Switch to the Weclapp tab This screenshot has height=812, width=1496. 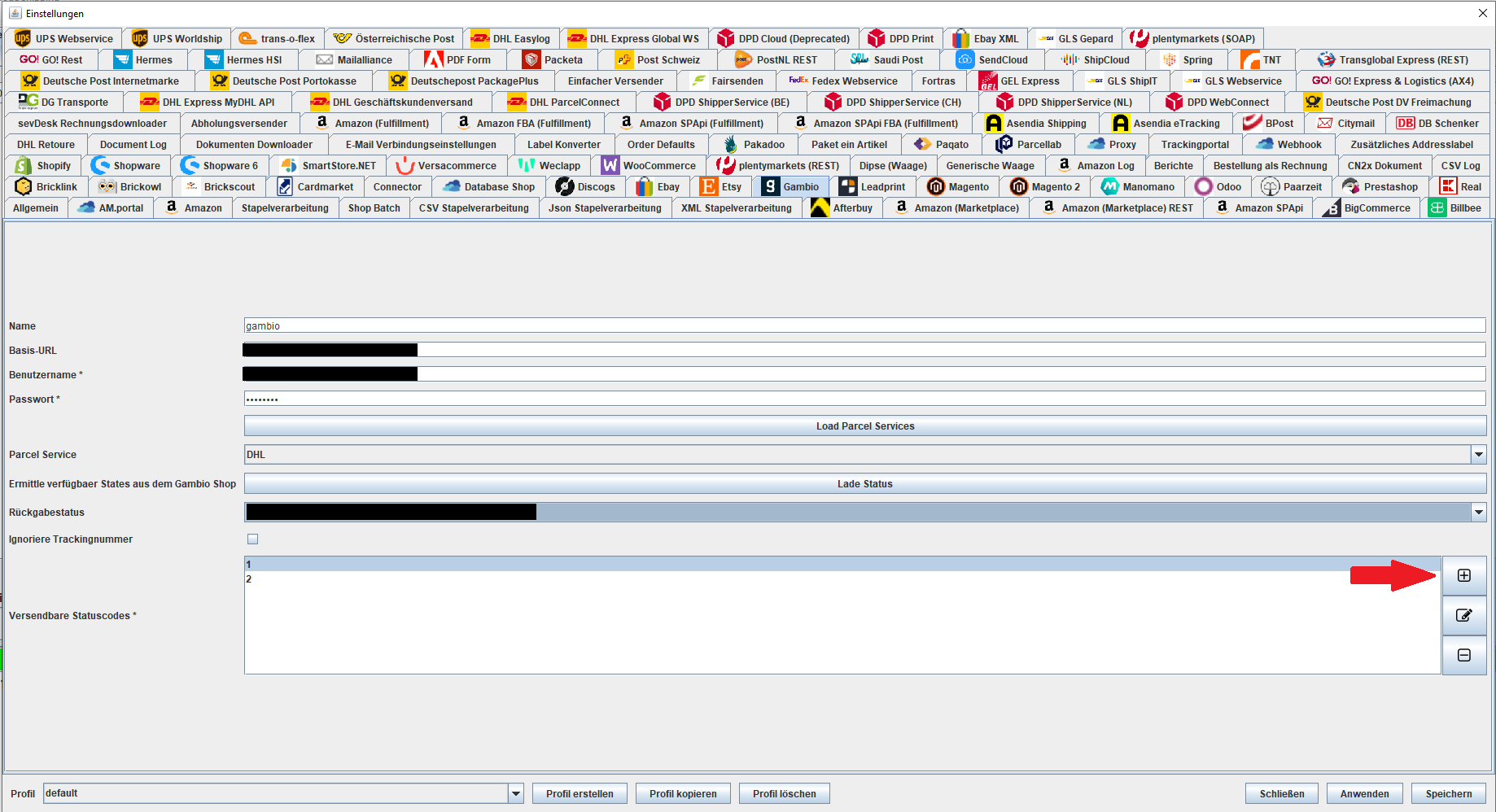[549, 165]
